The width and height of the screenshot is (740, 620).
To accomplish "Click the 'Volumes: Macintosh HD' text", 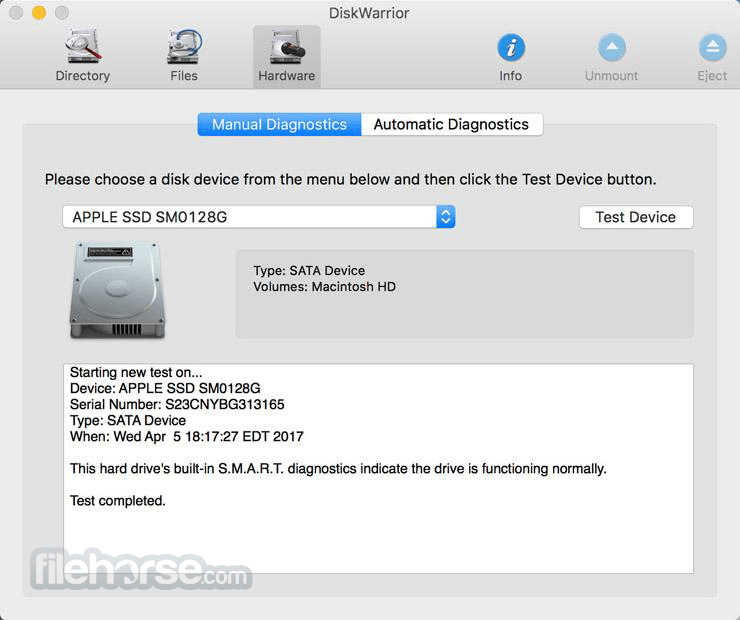I will [325, 287].
